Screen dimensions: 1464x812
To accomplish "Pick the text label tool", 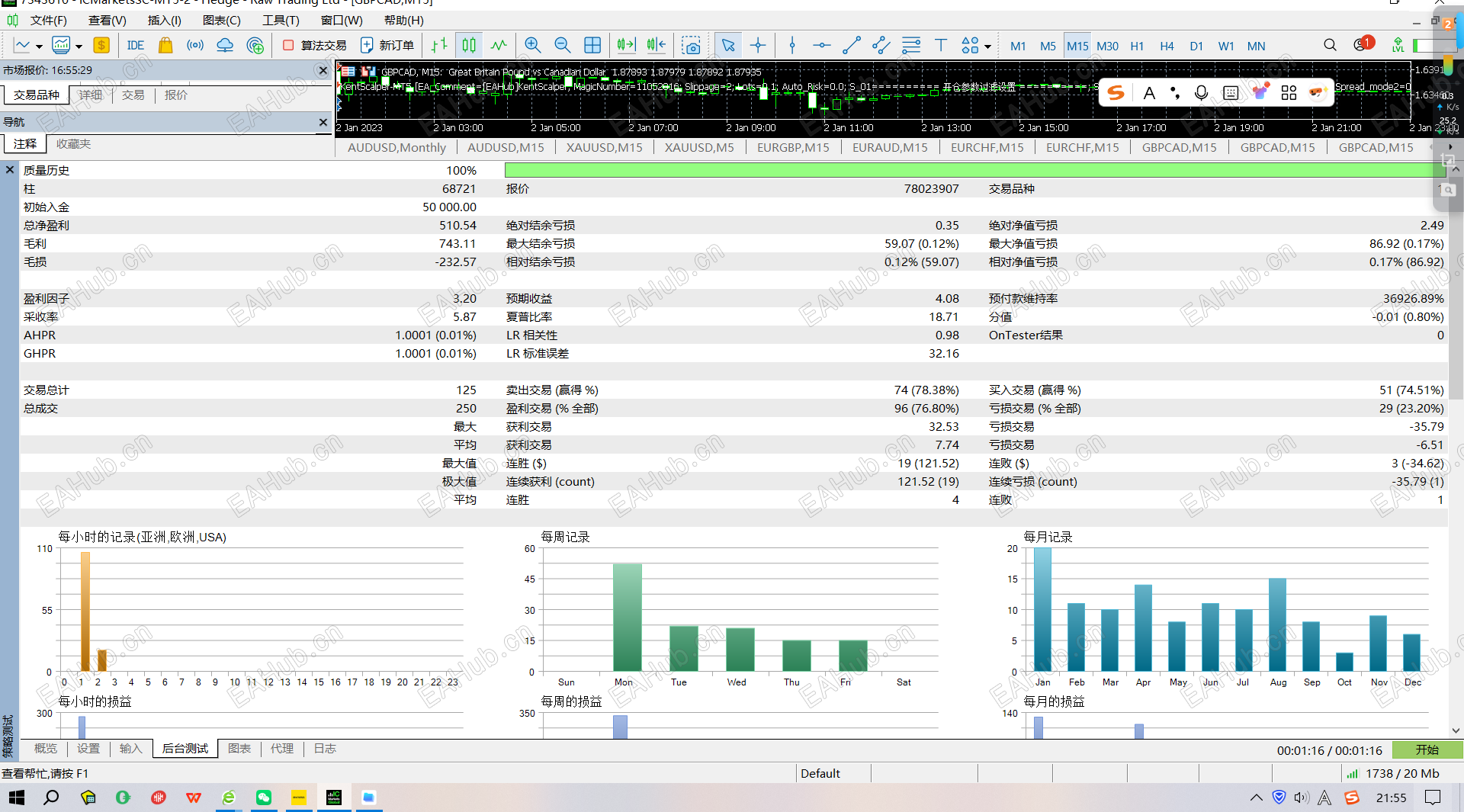I will tap(940, 46).
